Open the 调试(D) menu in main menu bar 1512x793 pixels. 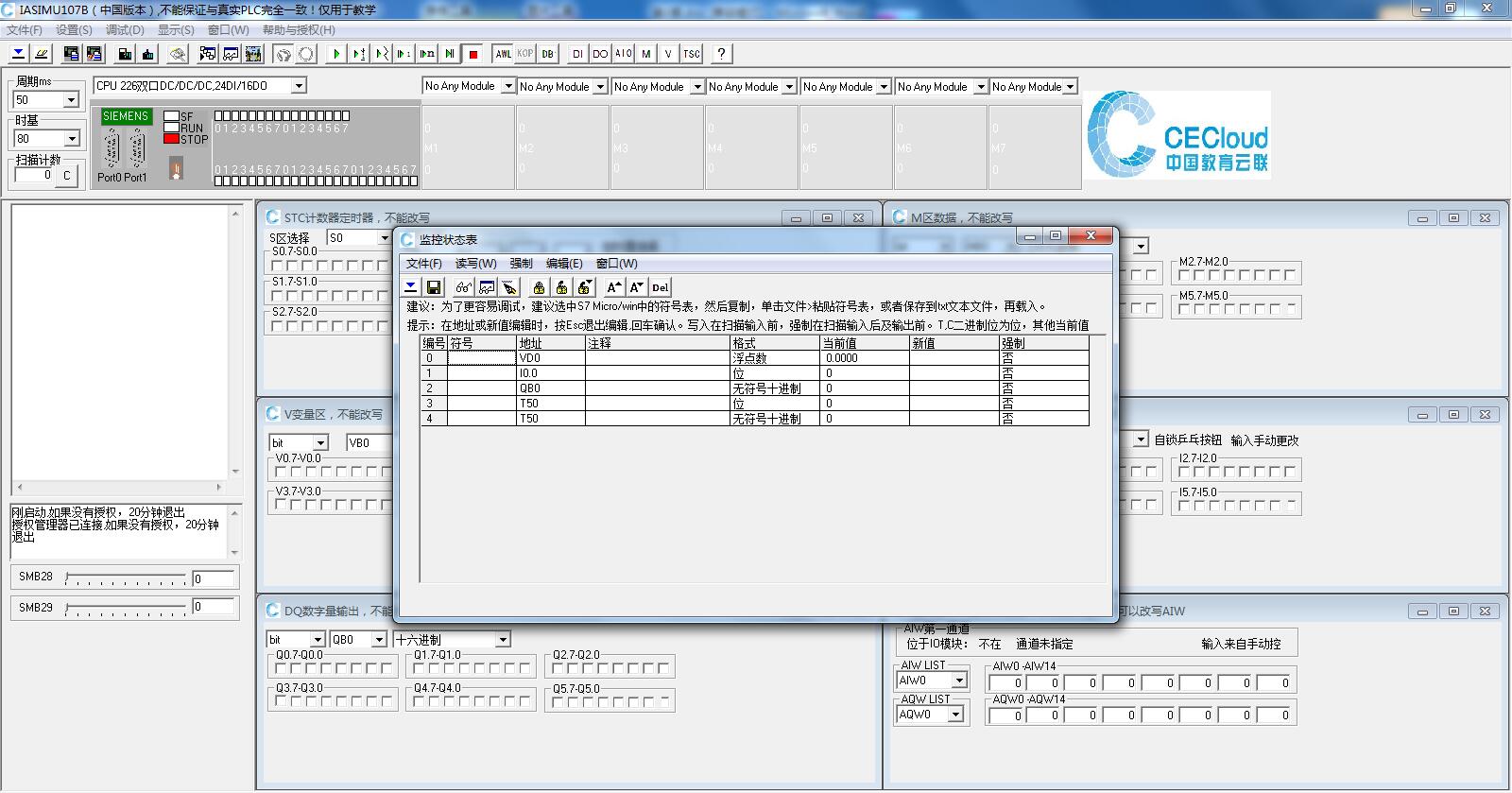[125, 29]
